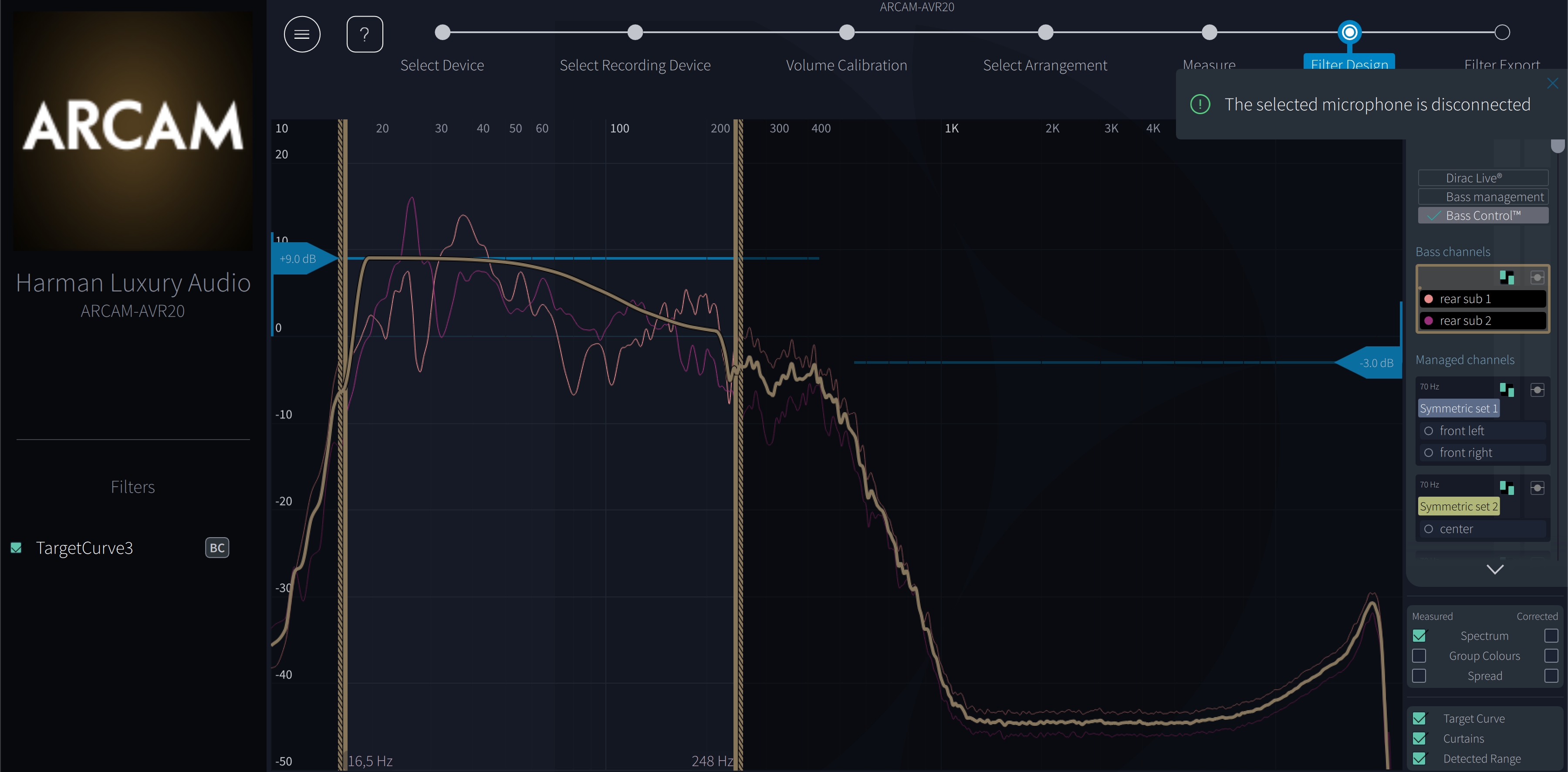Toggle Detected Range checkbox

pyautogui.click(x=1419, y=758)
